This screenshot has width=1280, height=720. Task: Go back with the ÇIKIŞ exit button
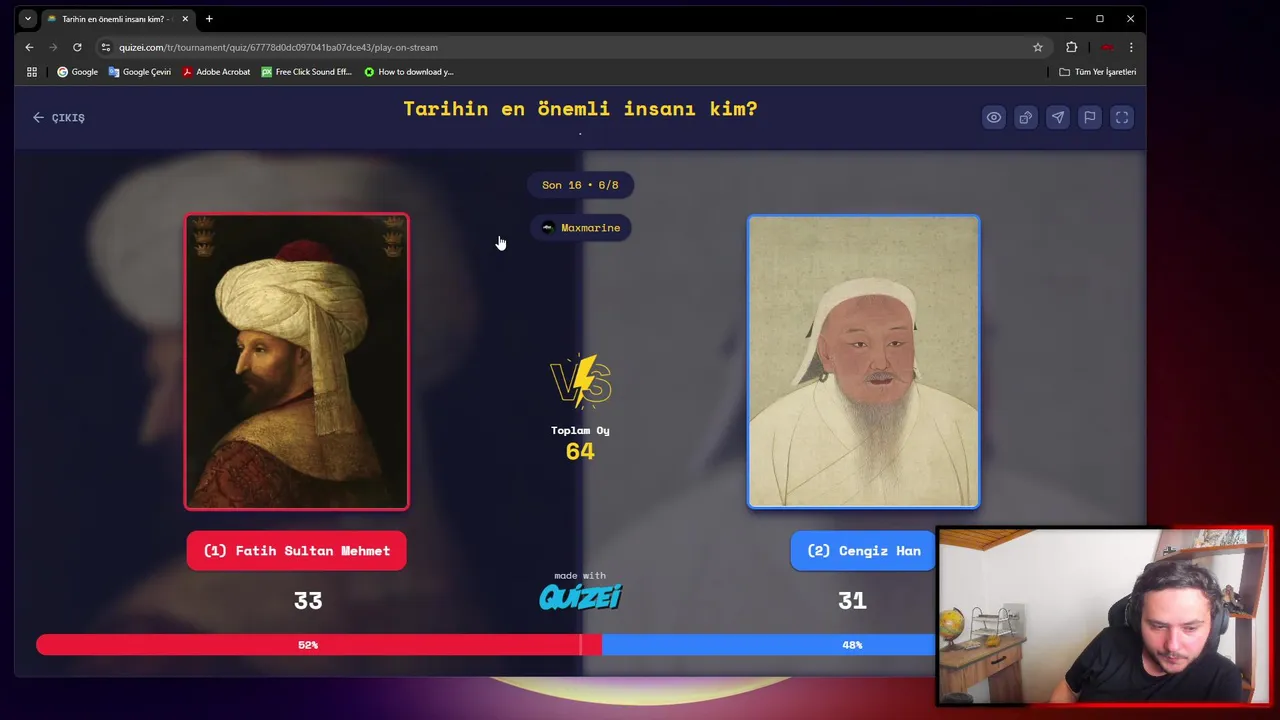pyautogui.click(x=58, y=118)
